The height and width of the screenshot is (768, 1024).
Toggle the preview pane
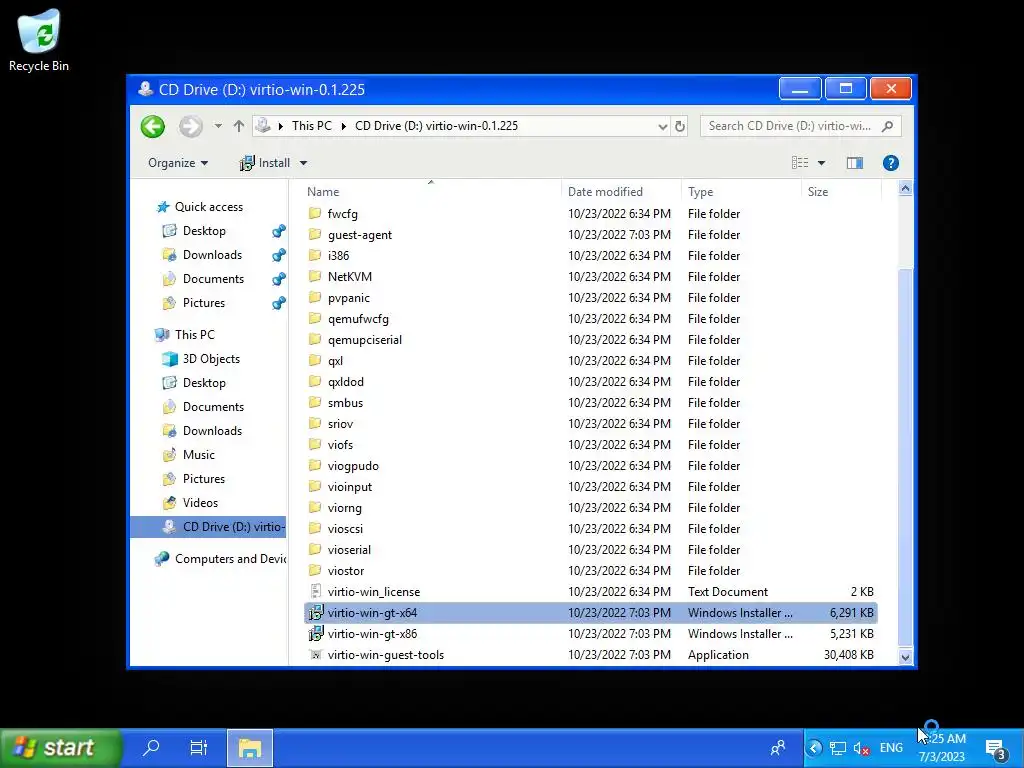click(855, 163)
